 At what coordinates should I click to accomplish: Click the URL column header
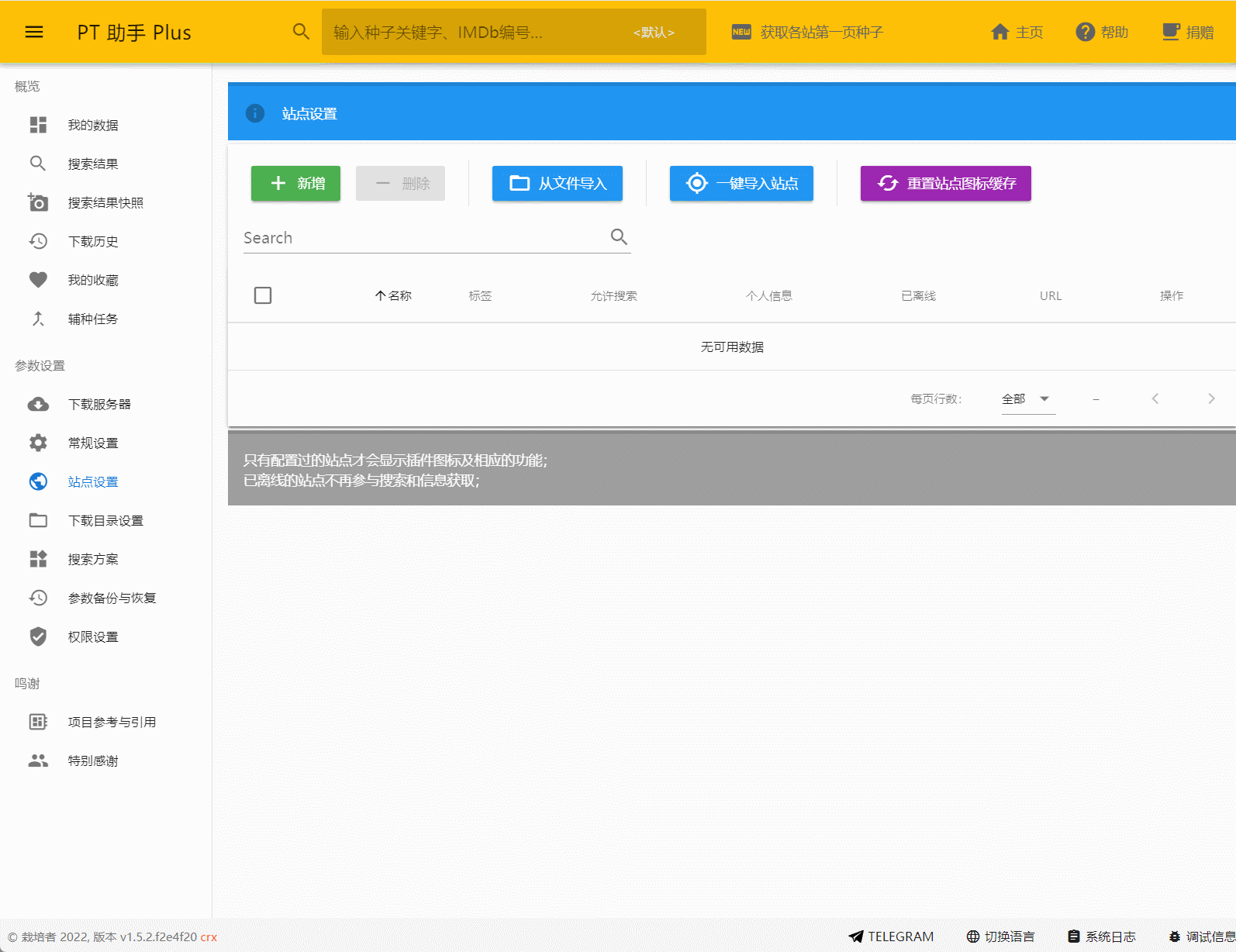[x=1051, y=295]
